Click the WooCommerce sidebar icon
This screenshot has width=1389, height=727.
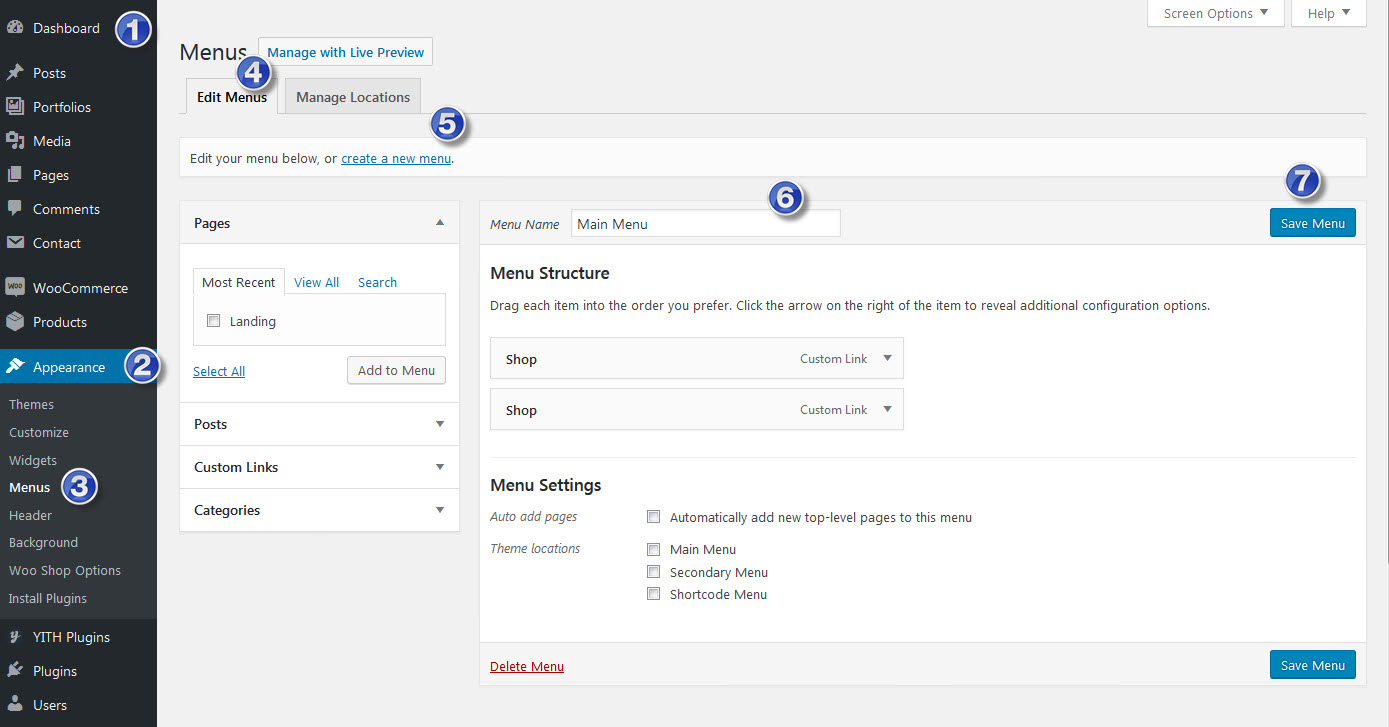point(15,288)
